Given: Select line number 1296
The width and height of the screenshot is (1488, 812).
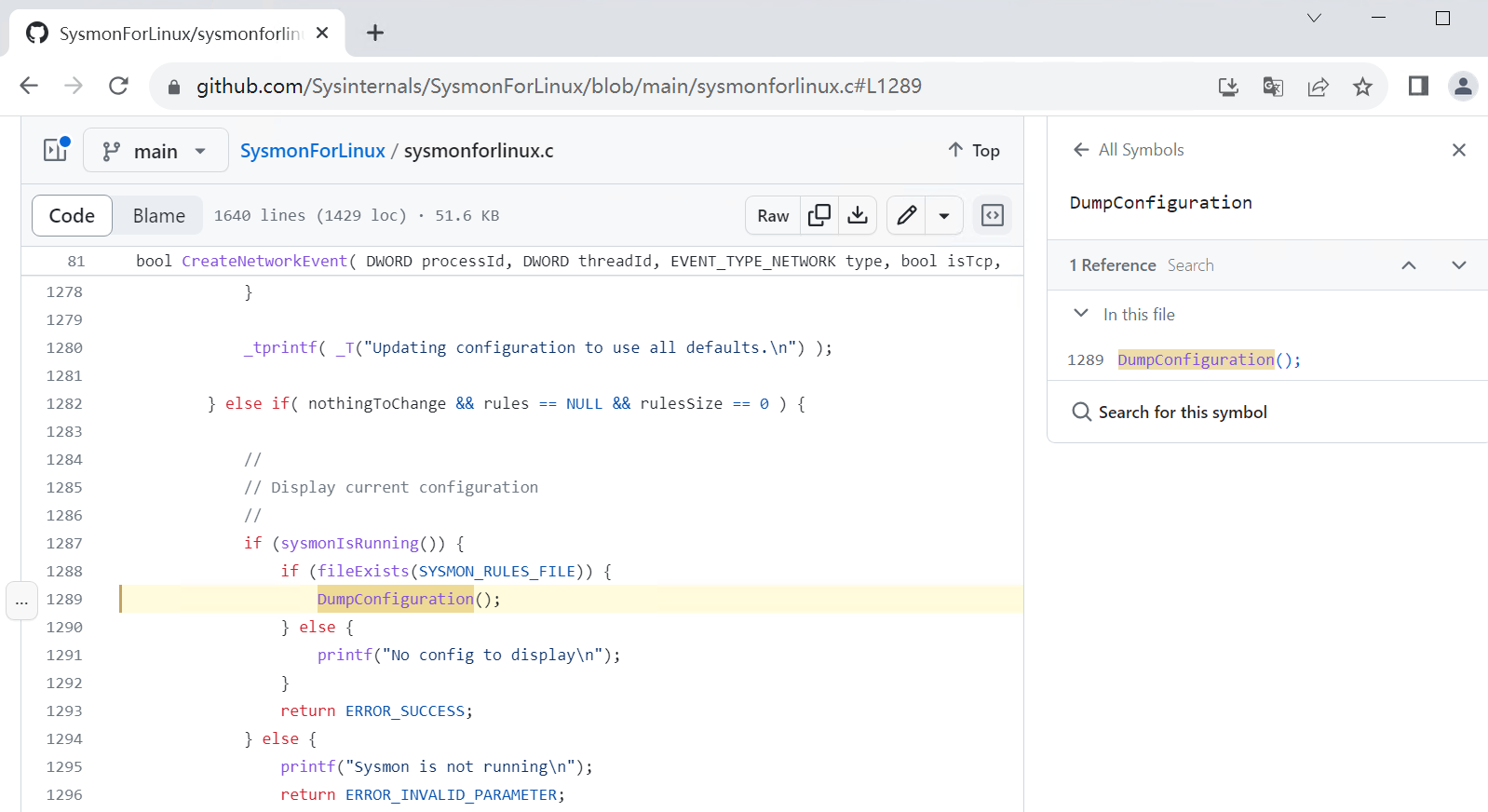Looking at the screenshot, I should point(64,794).
